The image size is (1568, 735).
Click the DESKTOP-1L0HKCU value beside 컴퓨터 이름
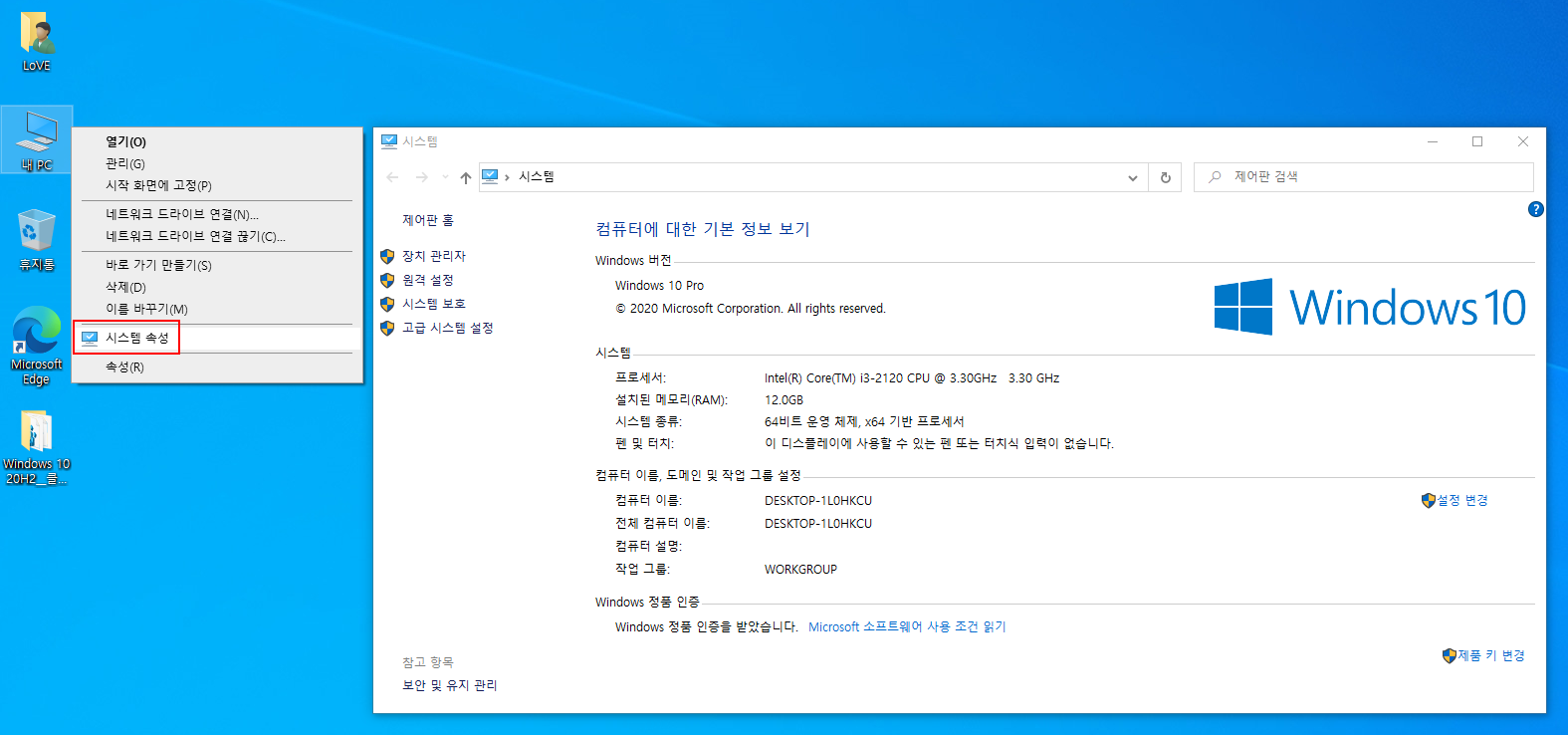818,501
